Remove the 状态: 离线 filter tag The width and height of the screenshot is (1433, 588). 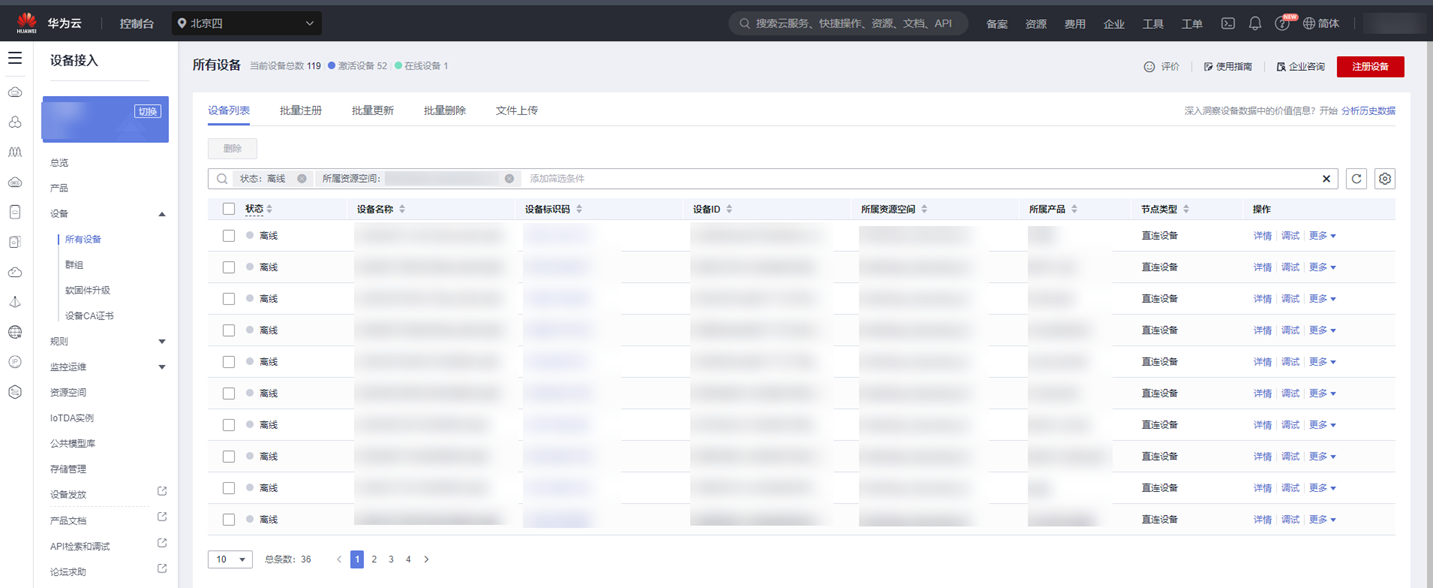(302, 179)
